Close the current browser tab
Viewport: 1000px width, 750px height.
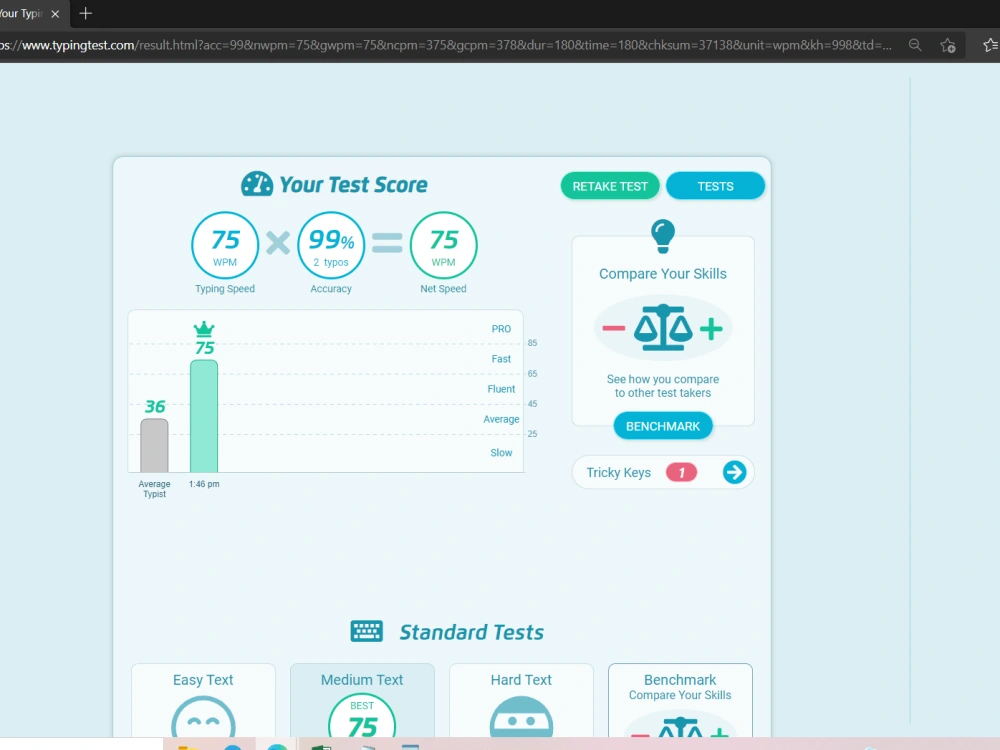click(x=55, y=13)
